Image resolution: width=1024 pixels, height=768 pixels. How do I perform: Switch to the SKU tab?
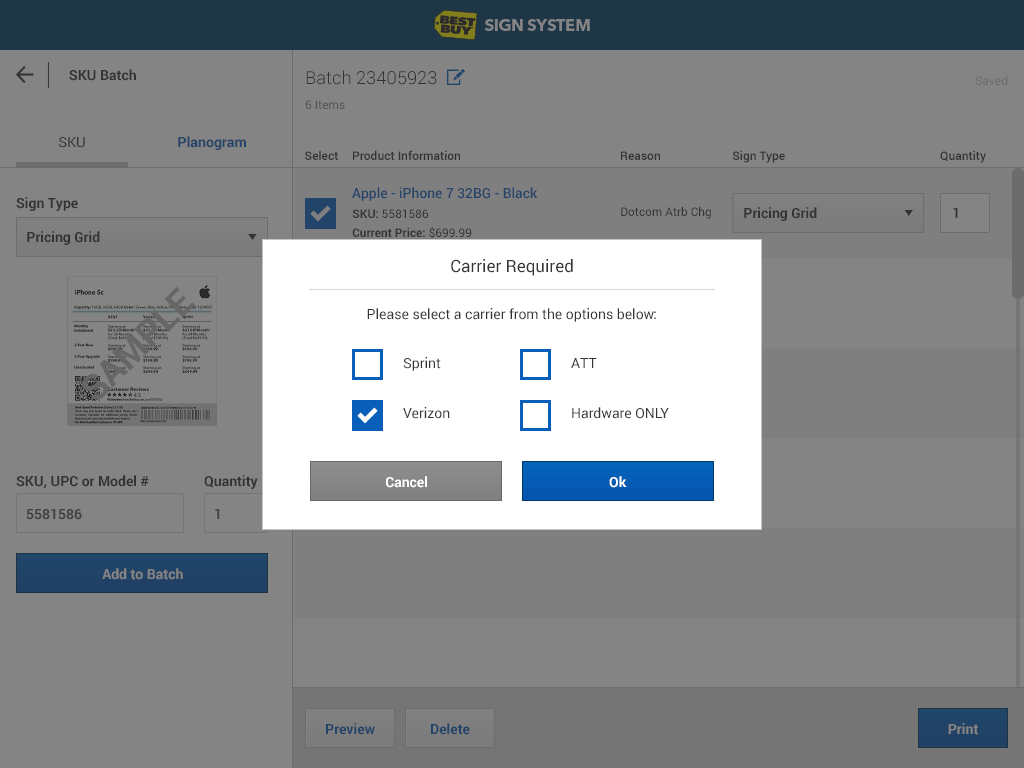pos(72,142)
